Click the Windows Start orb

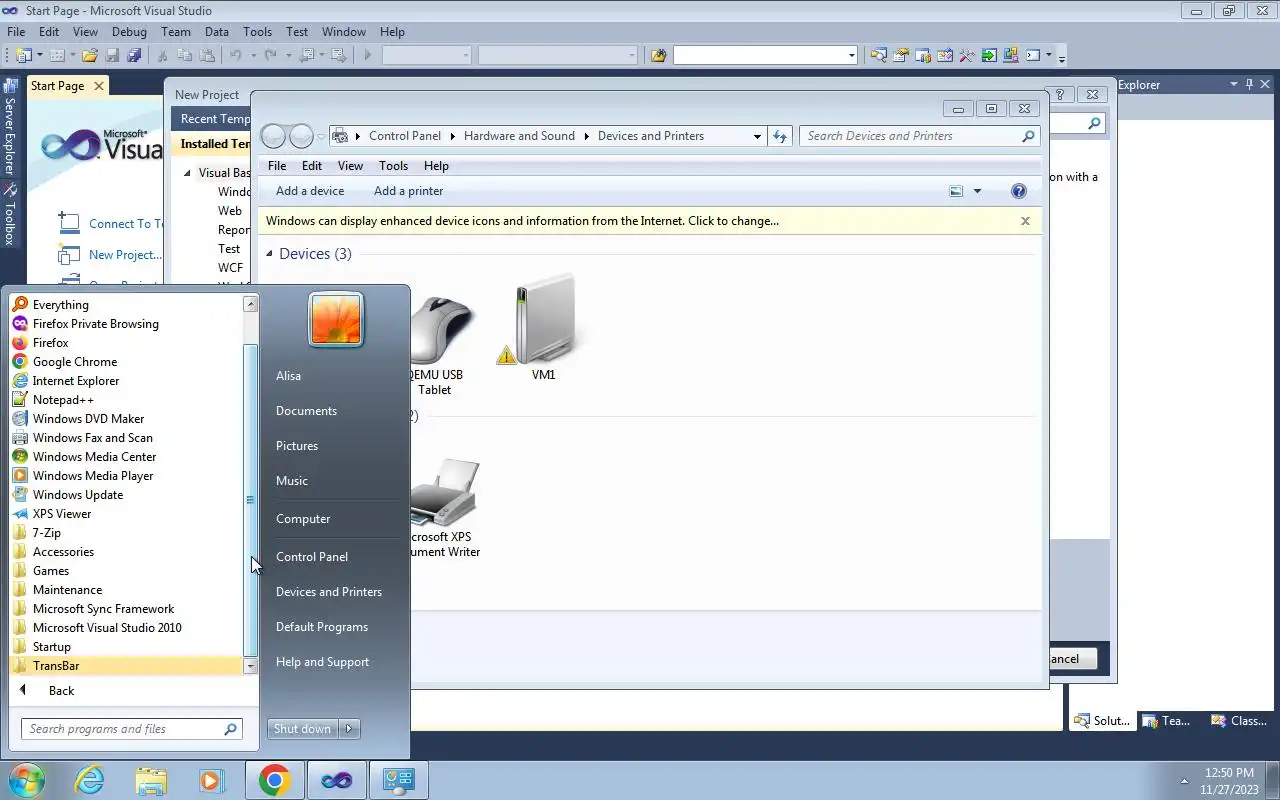click(27, 780)
